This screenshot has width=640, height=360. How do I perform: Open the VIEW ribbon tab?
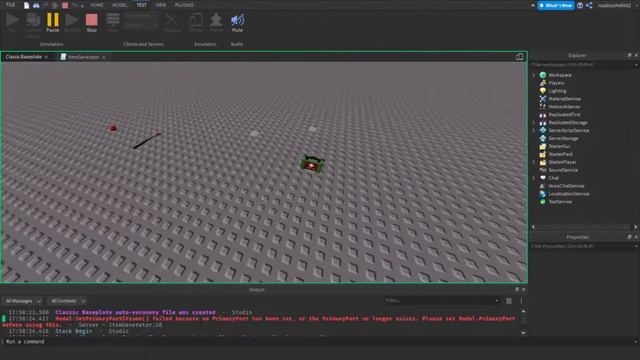pos(161,5)
